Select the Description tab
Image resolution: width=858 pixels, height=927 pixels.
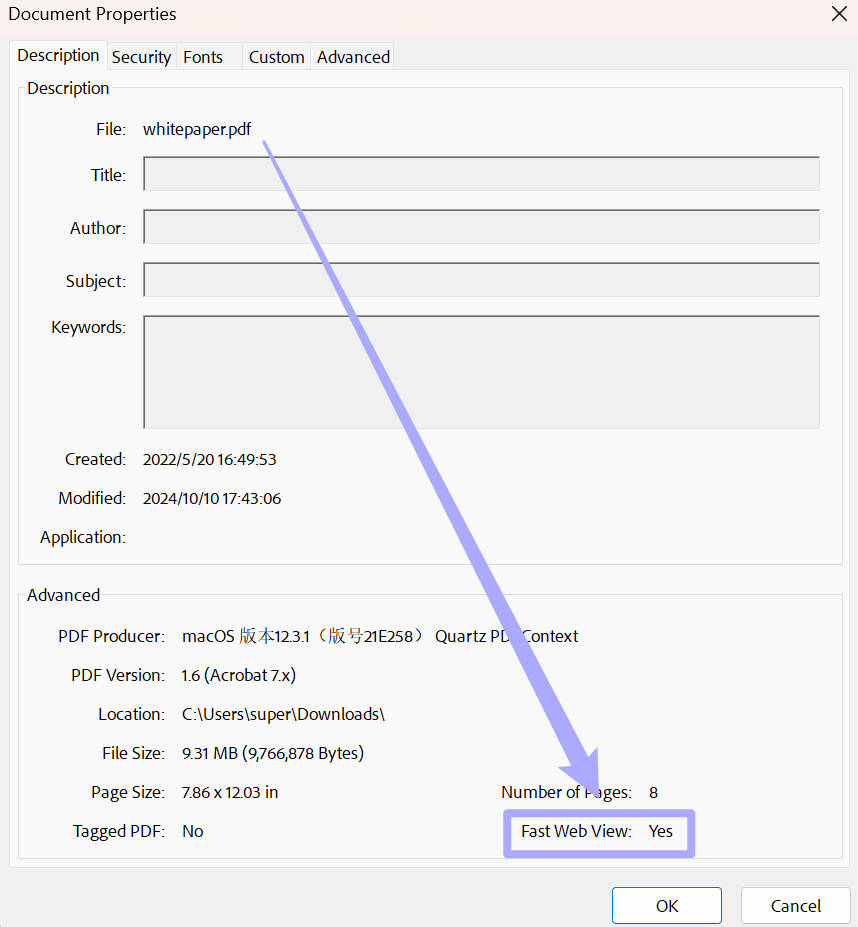pyautogui.click(x=57, y=55)
